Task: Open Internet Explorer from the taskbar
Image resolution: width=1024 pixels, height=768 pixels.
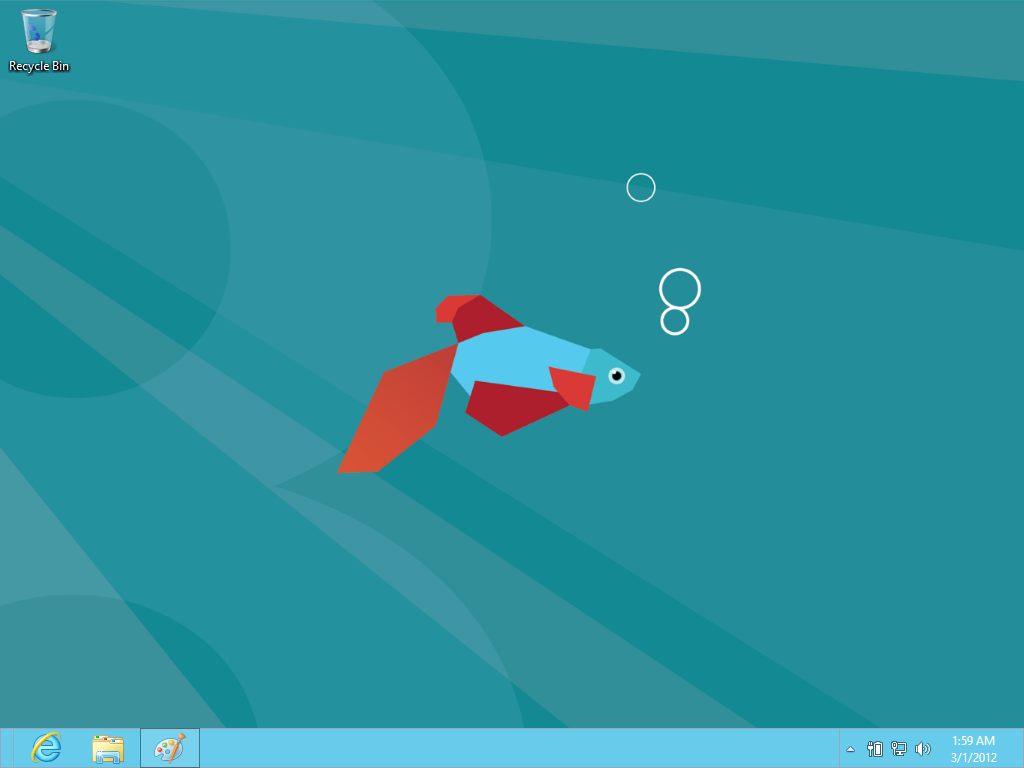Action: pyautogui.click(x=46, y=747)
